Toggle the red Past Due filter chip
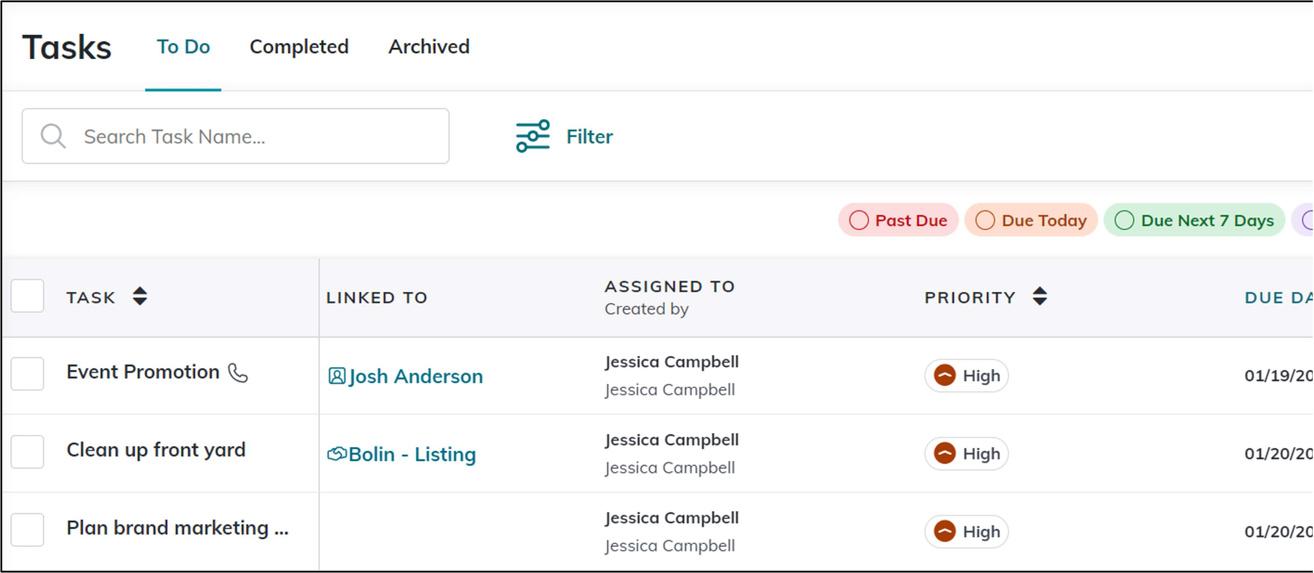Screen dimensions: 1314x573 pos(898,220)
